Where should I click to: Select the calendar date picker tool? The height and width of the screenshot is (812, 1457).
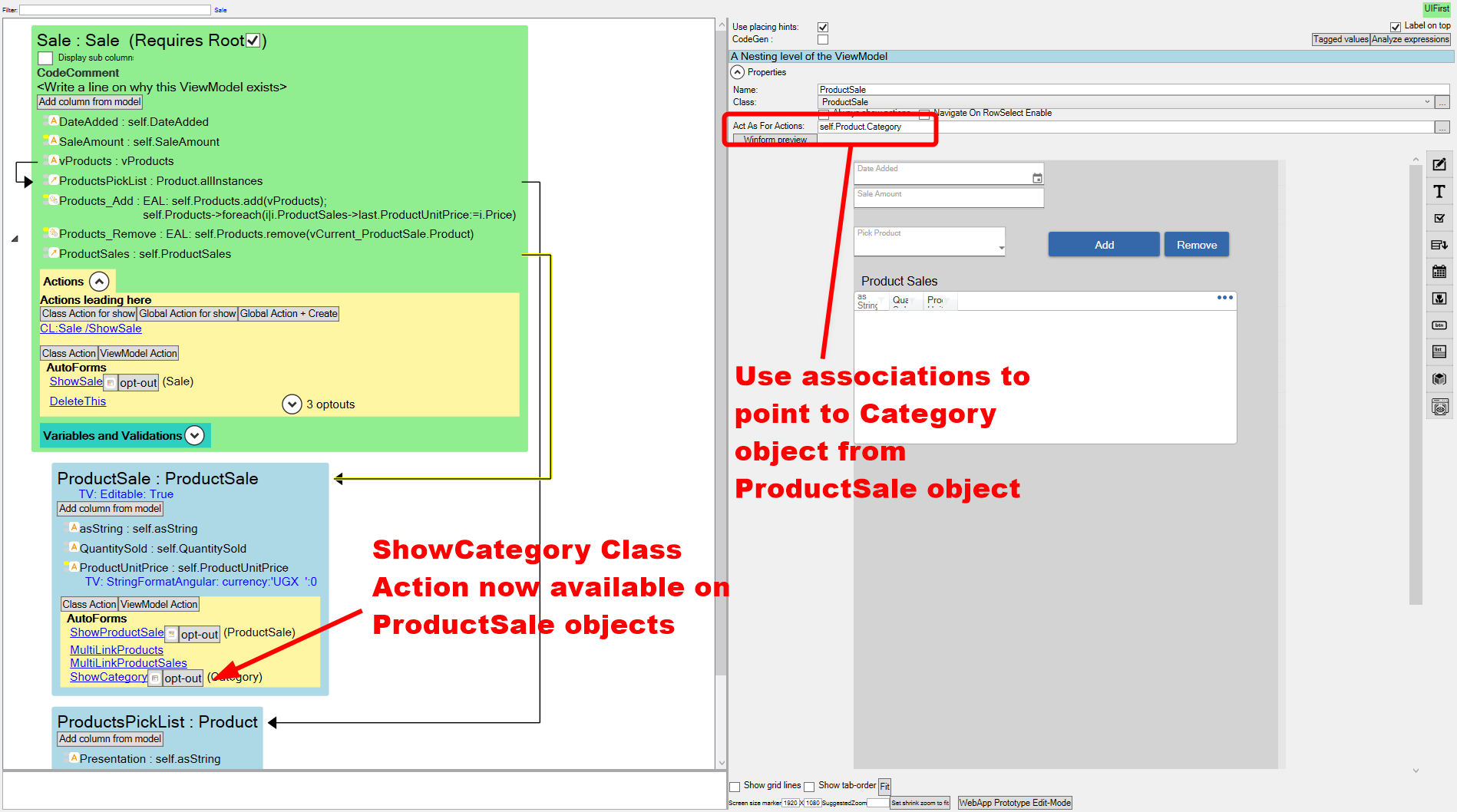click(1439, 272)
